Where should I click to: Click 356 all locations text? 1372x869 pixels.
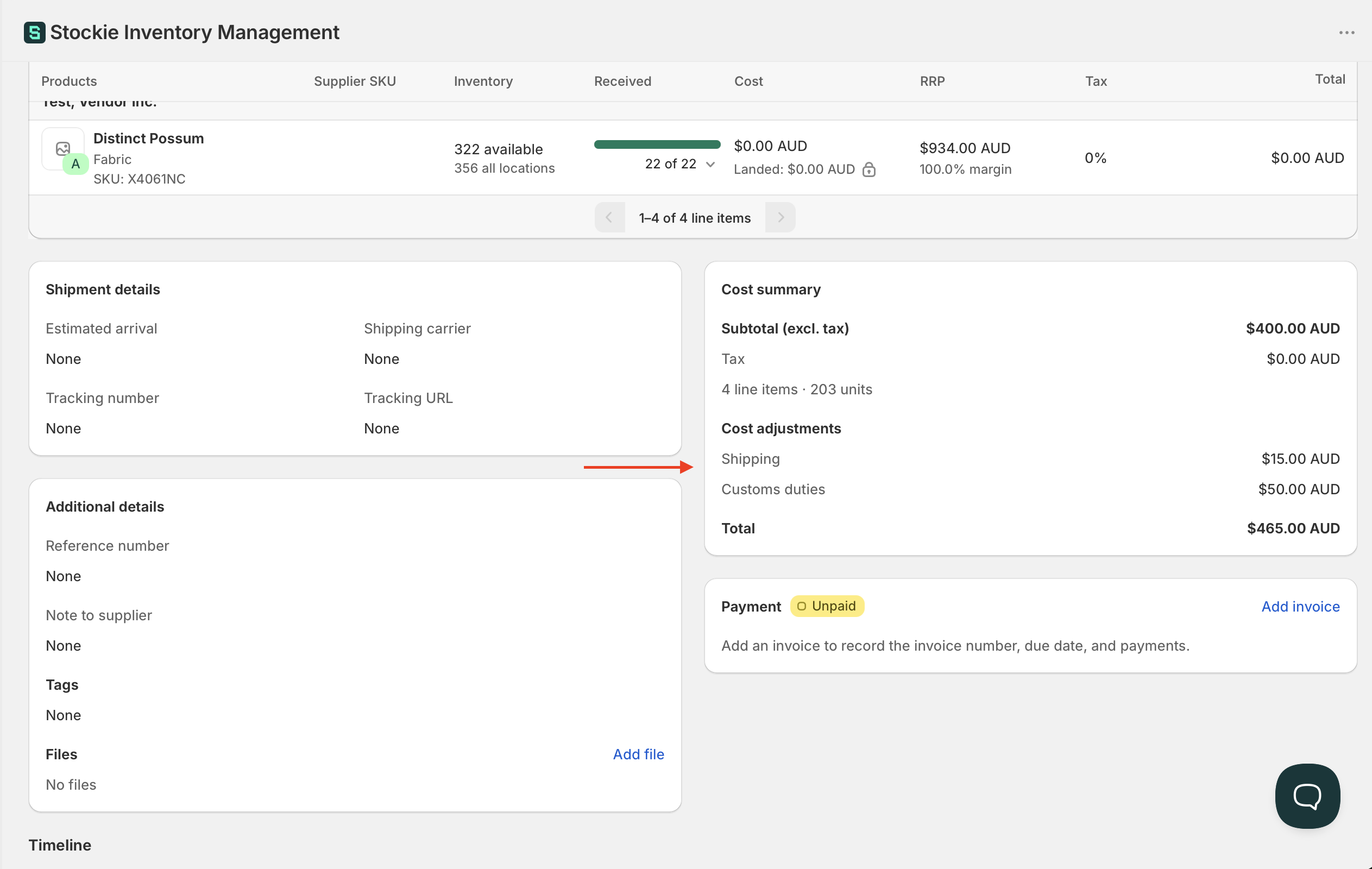tap(504, 168)
